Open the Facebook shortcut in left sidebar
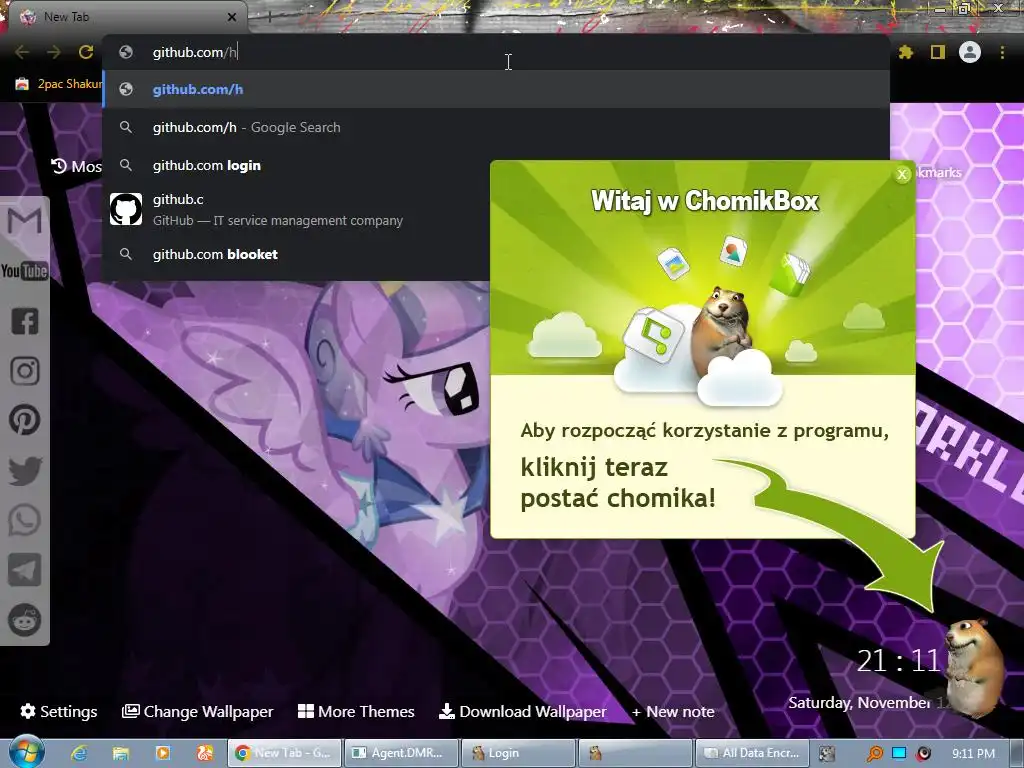The width and height of the screenshot is (1024, 768). [x=24, y=321]
